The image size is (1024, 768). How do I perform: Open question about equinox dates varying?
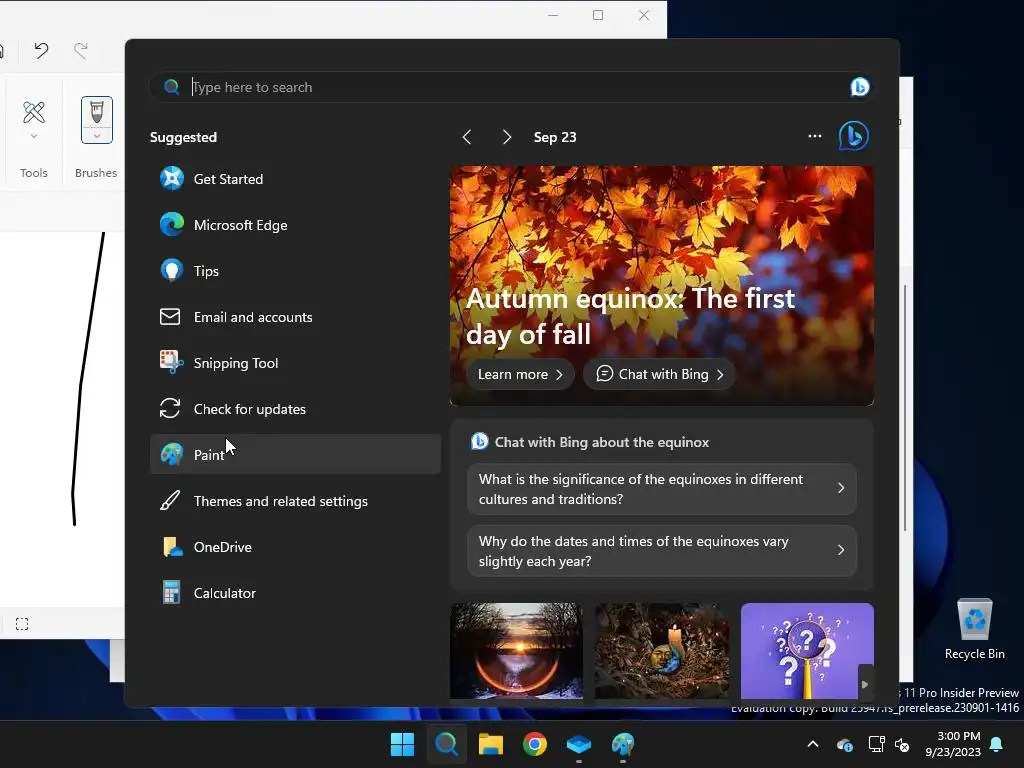pos(662,551)
